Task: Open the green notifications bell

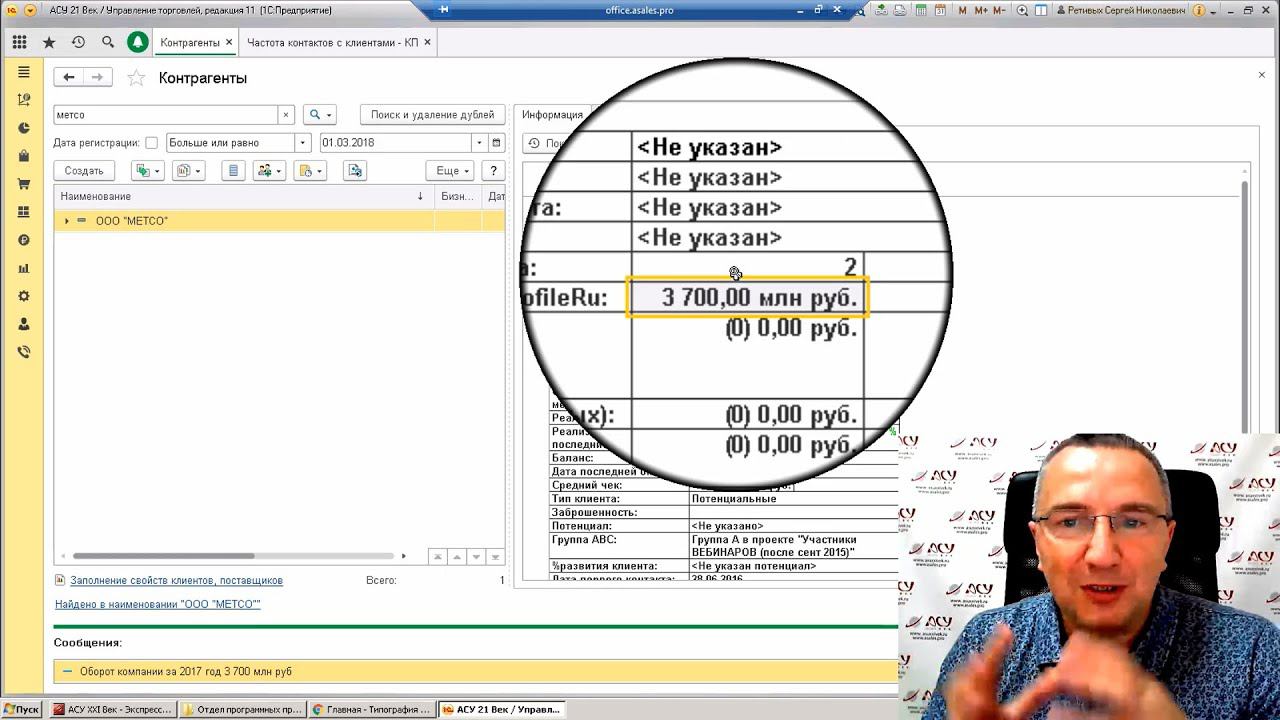Action: click(x=137, y=42)
